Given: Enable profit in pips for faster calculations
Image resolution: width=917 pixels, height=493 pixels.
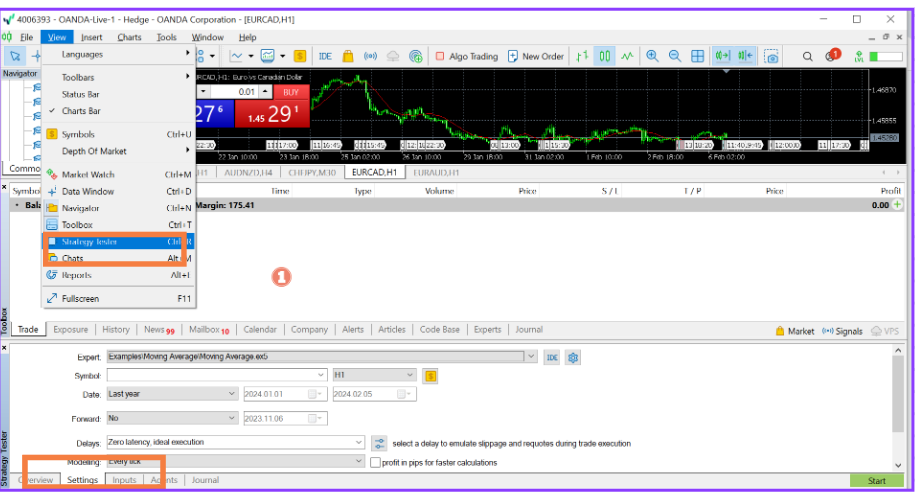Looking at the screenshot, I should click(375, 463).
